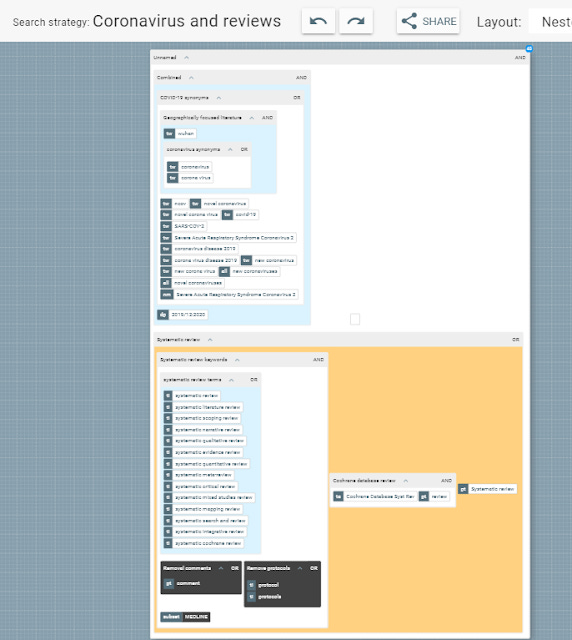Collapse systematic review terms group

231,380
